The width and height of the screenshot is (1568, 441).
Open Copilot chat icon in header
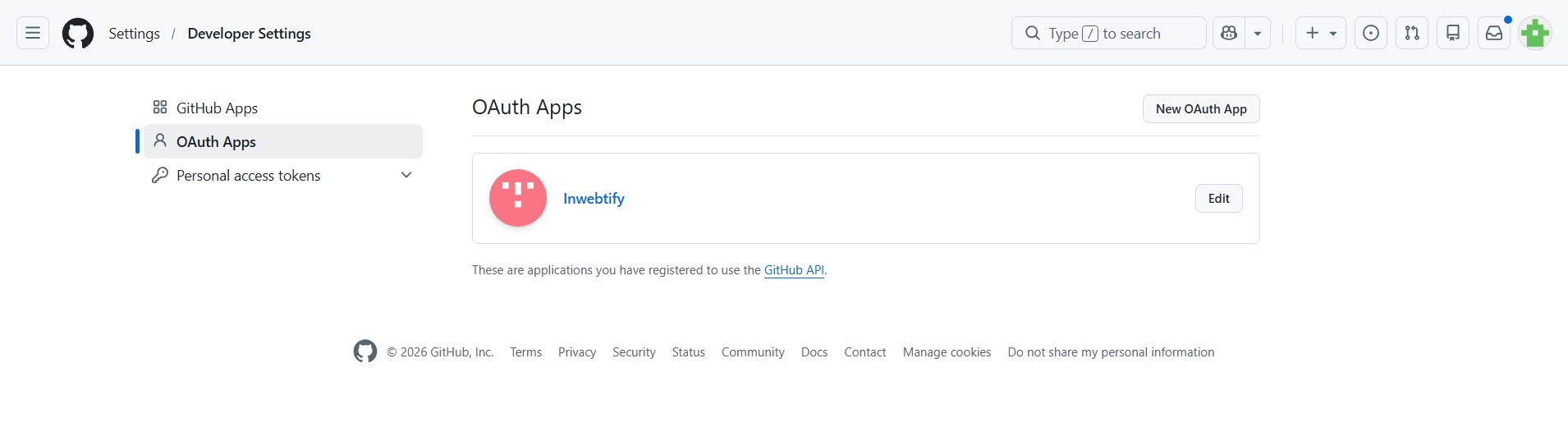(x=1229, y=33)
